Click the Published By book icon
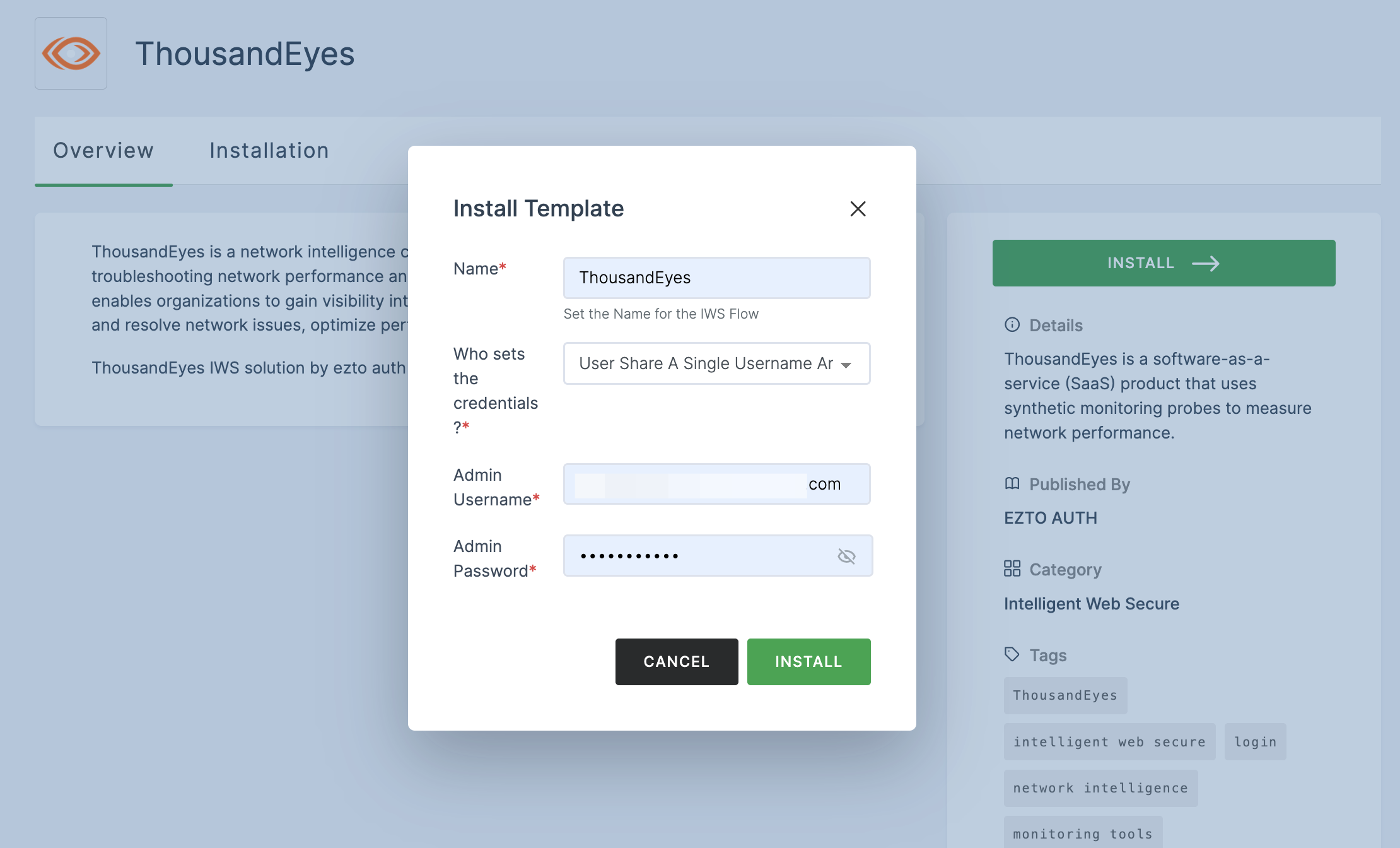The image size is (1400, 848). coord(1012,484)
